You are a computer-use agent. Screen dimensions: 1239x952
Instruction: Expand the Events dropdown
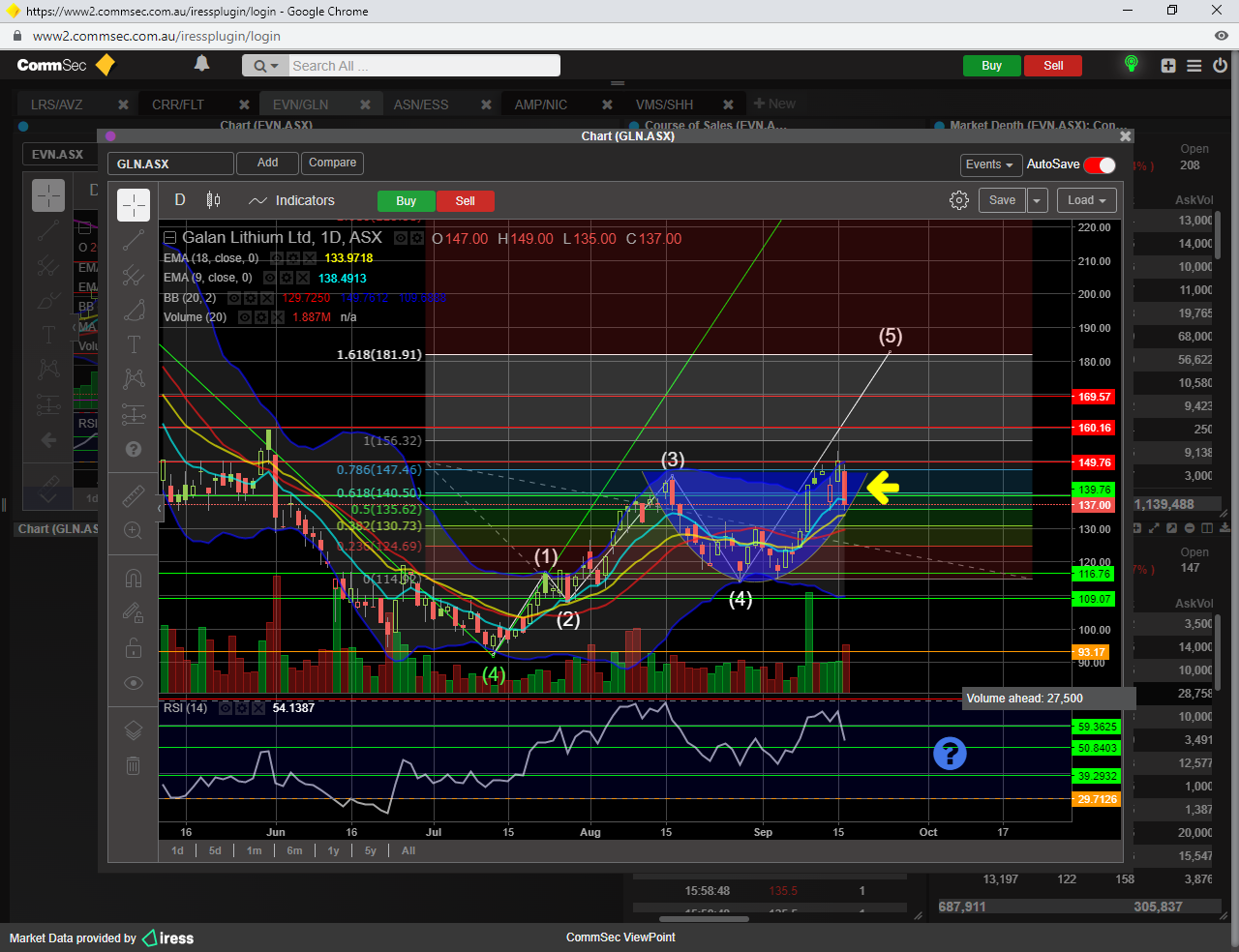coord(989,164)
